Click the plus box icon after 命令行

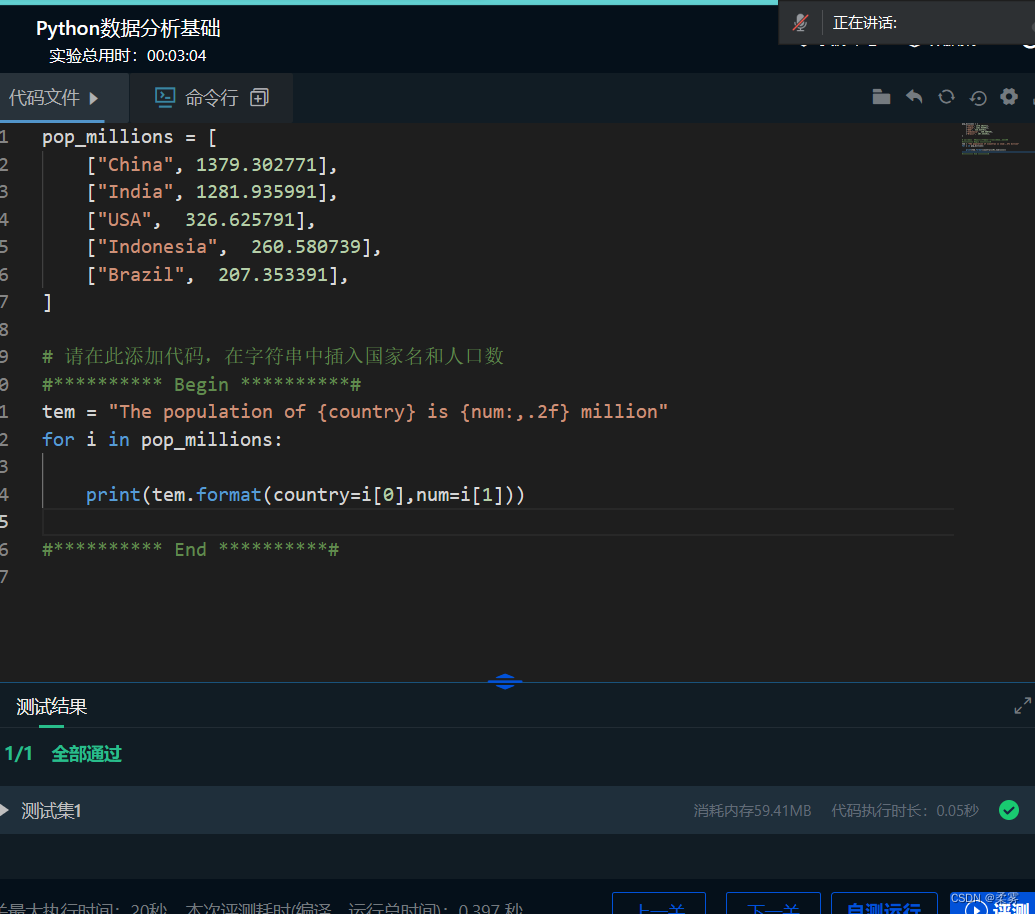point(259,98)
